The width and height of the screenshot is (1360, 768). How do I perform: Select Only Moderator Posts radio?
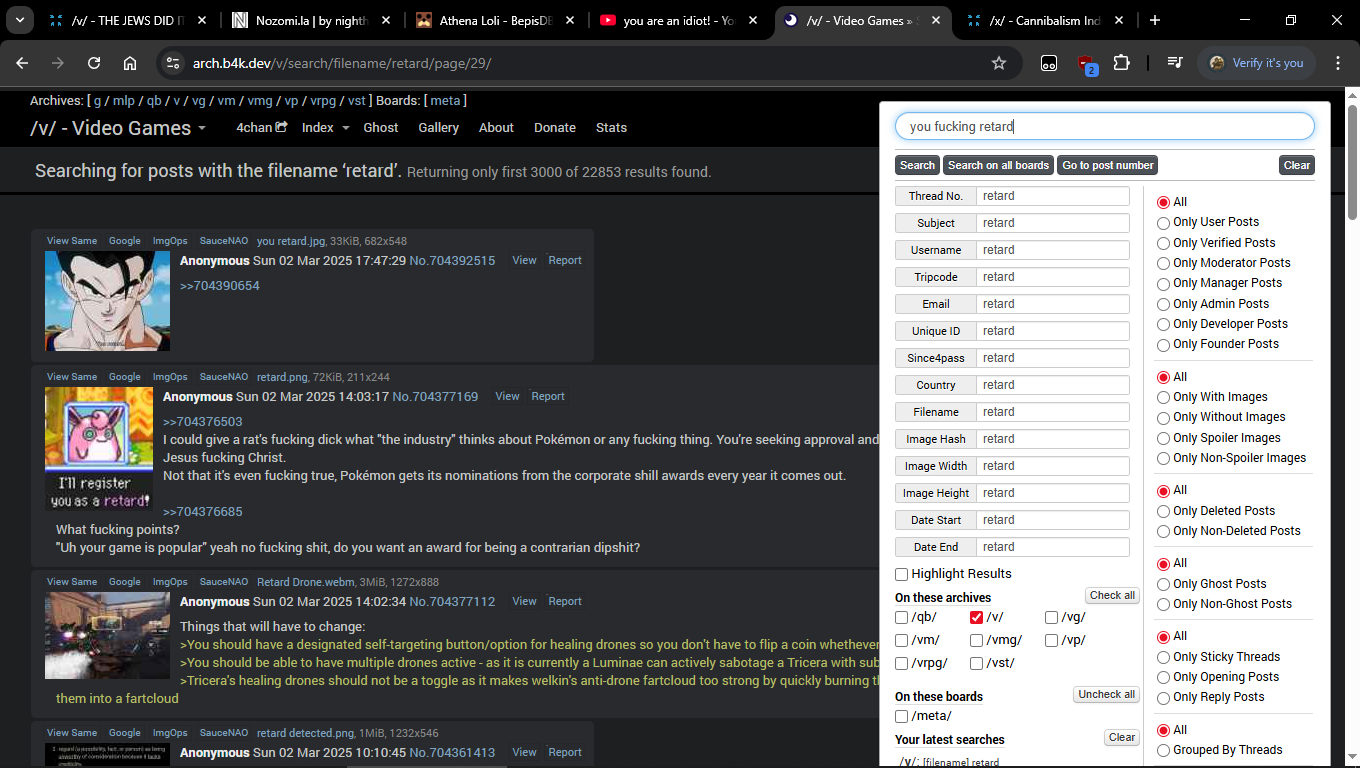tap(1163, 263)
